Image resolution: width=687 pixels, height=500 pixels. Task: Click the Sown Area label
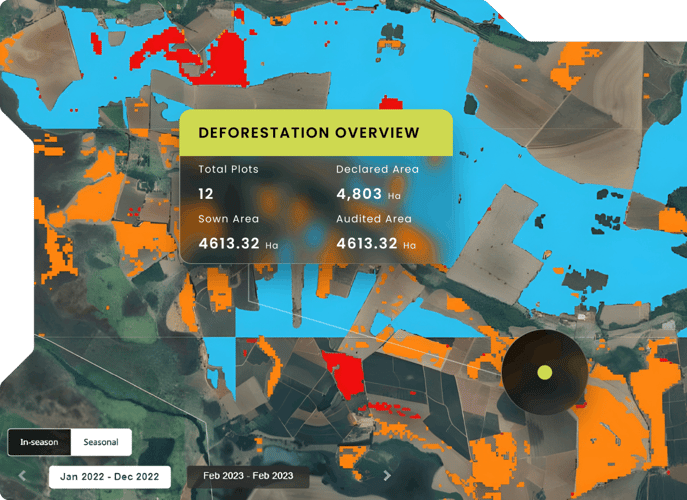click(x=228, y=219)
